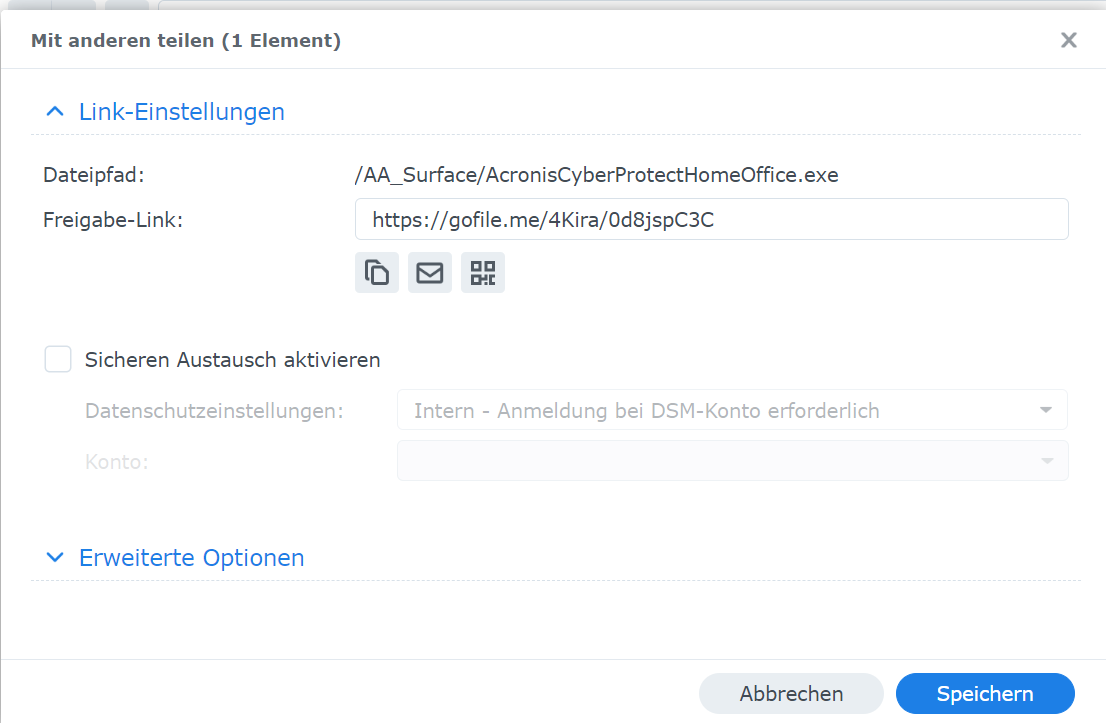Viewport: 1106px width, 723px height.
Task: Click the Link-Einstellungen collapse chevron
Action: pyautogui.click(x=56, y=111)
